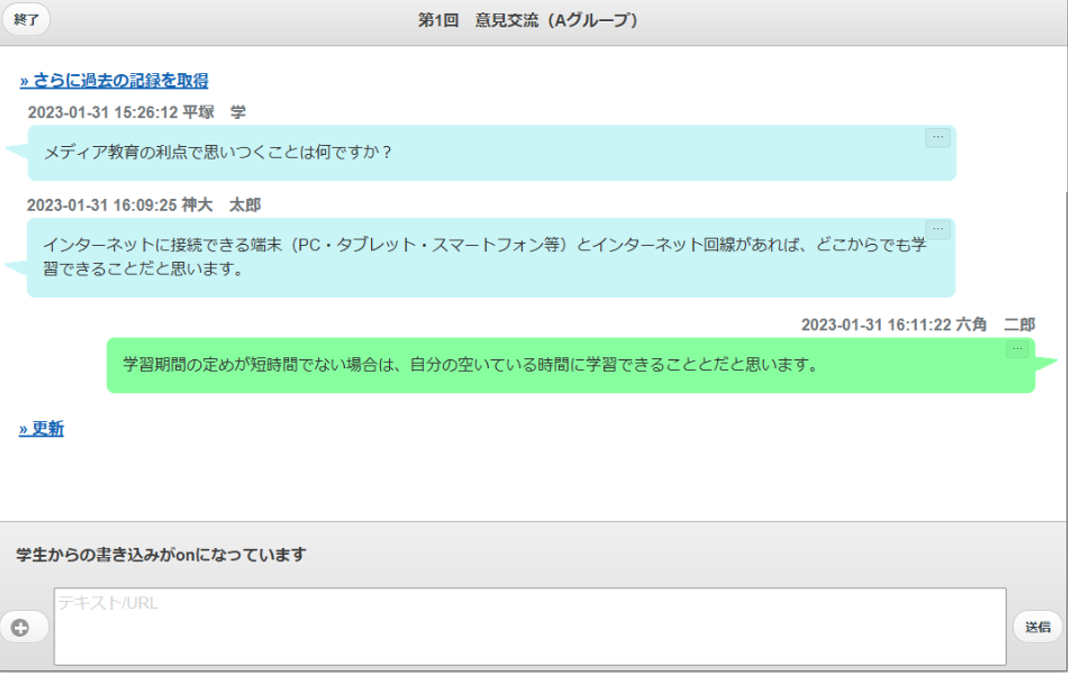Click the 16:09:25 神大 太郎 message header
The image size is (1068, 673).
point(144,205)
